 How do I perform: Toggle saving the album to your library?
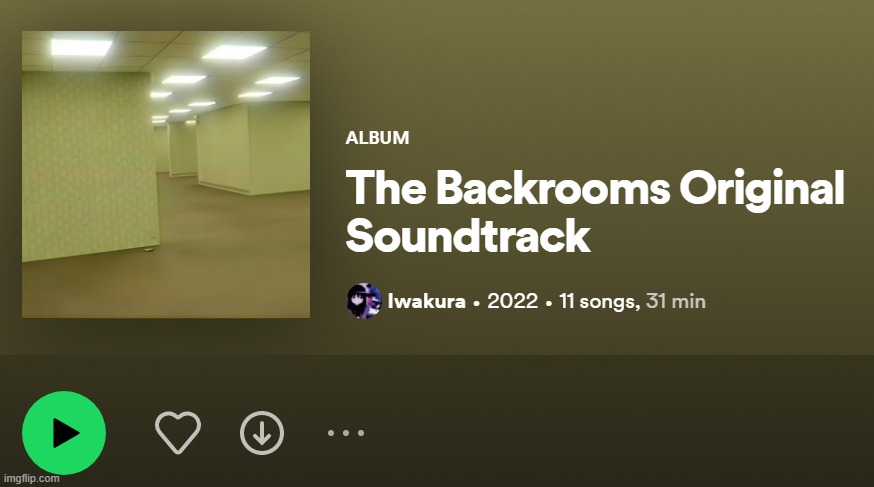pyautogui.click(x=178, y=432)
